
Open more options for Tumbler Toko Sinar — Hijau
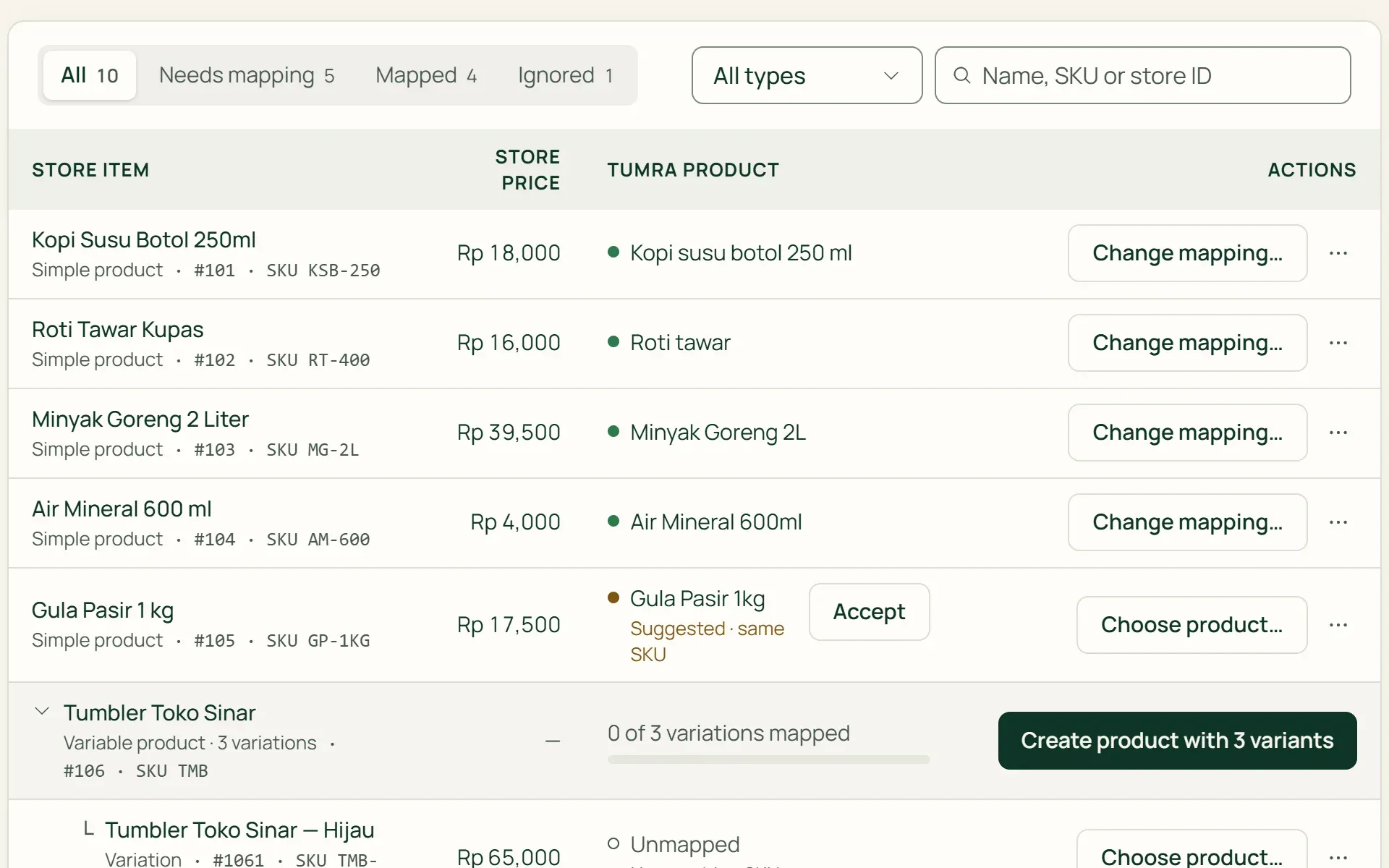point(1338,857)
